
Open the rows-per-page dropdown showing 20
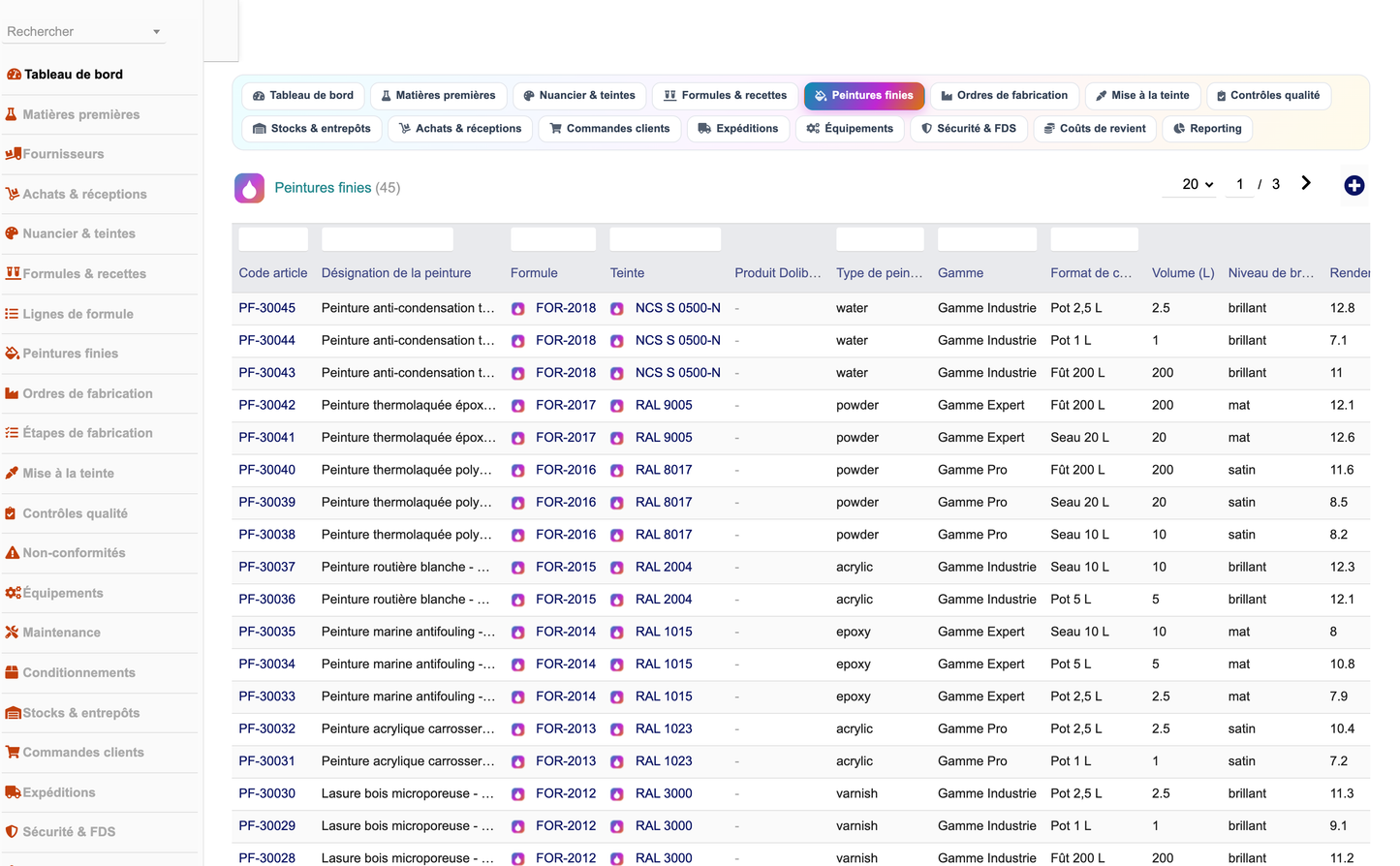click(1198, 184)
